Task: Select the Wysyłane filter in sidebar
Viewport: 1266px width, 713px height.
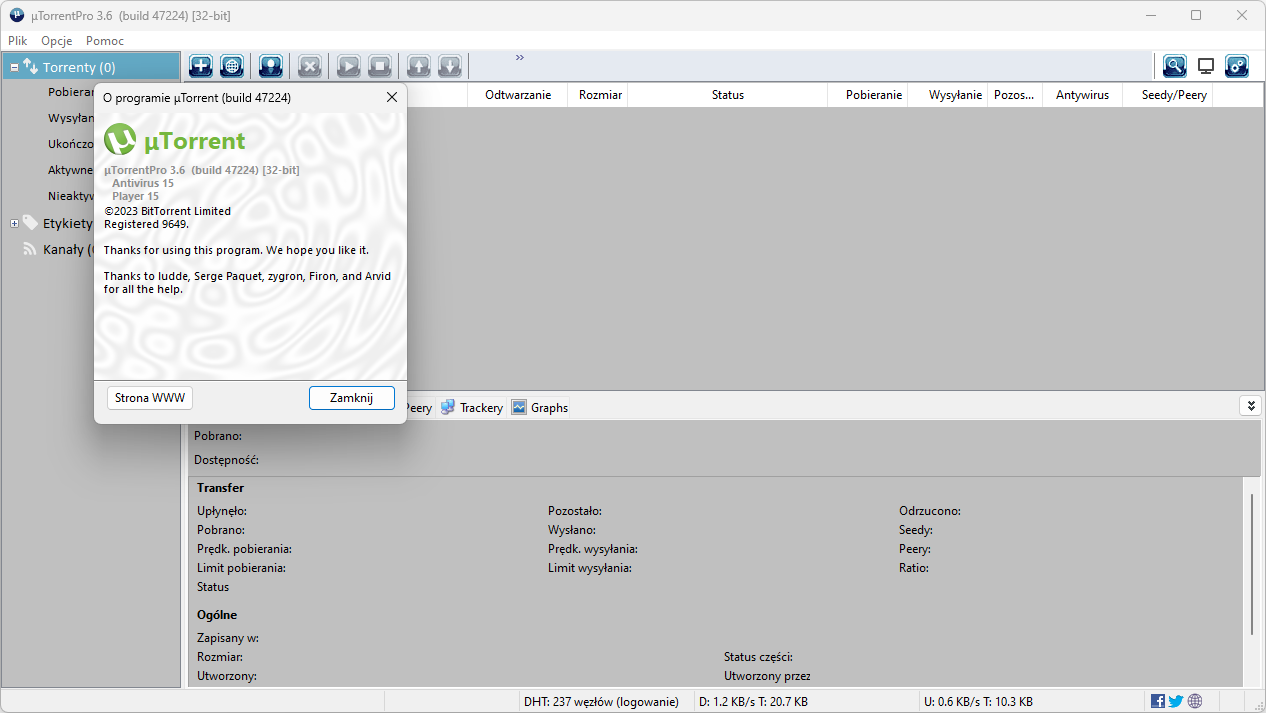Action: coord(70,118)
